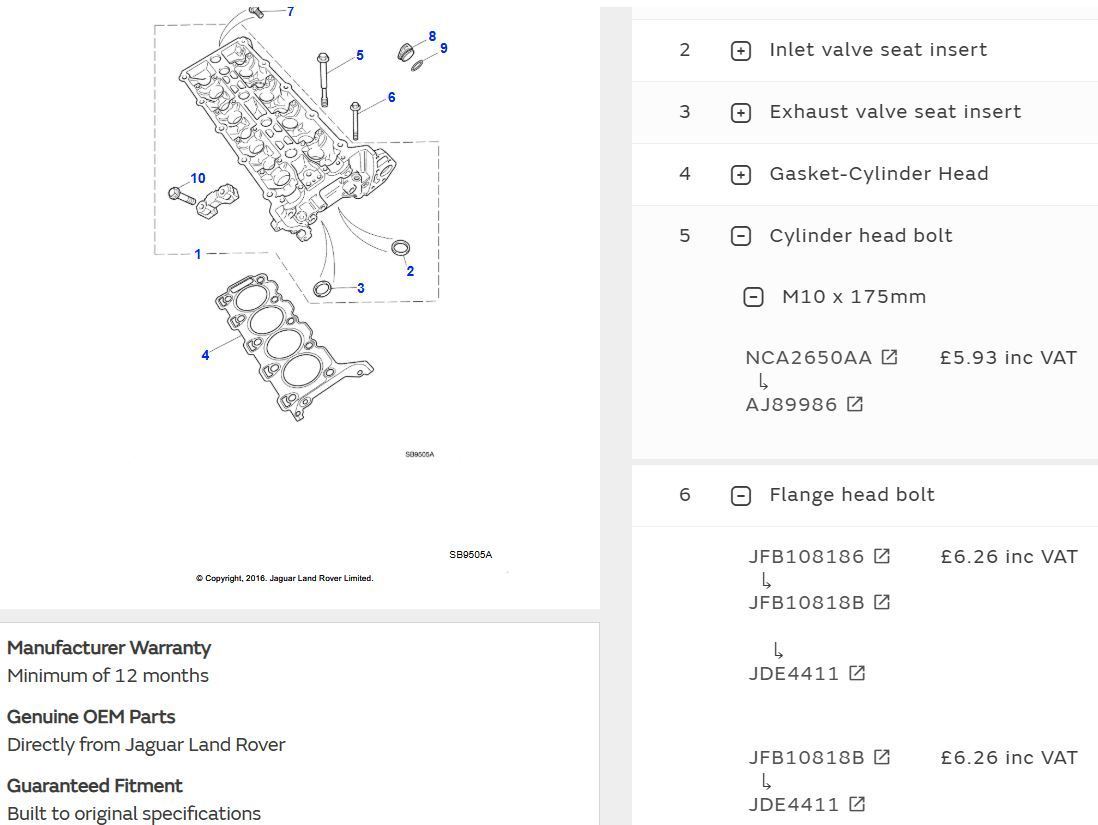1098x825 pixels.
Task: Open external link icon beside priced JFB10818B
Action: 882,757
